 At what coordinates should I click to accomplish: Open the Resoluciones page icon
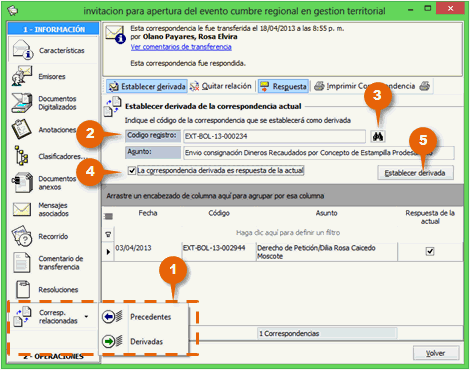point(23,289)
